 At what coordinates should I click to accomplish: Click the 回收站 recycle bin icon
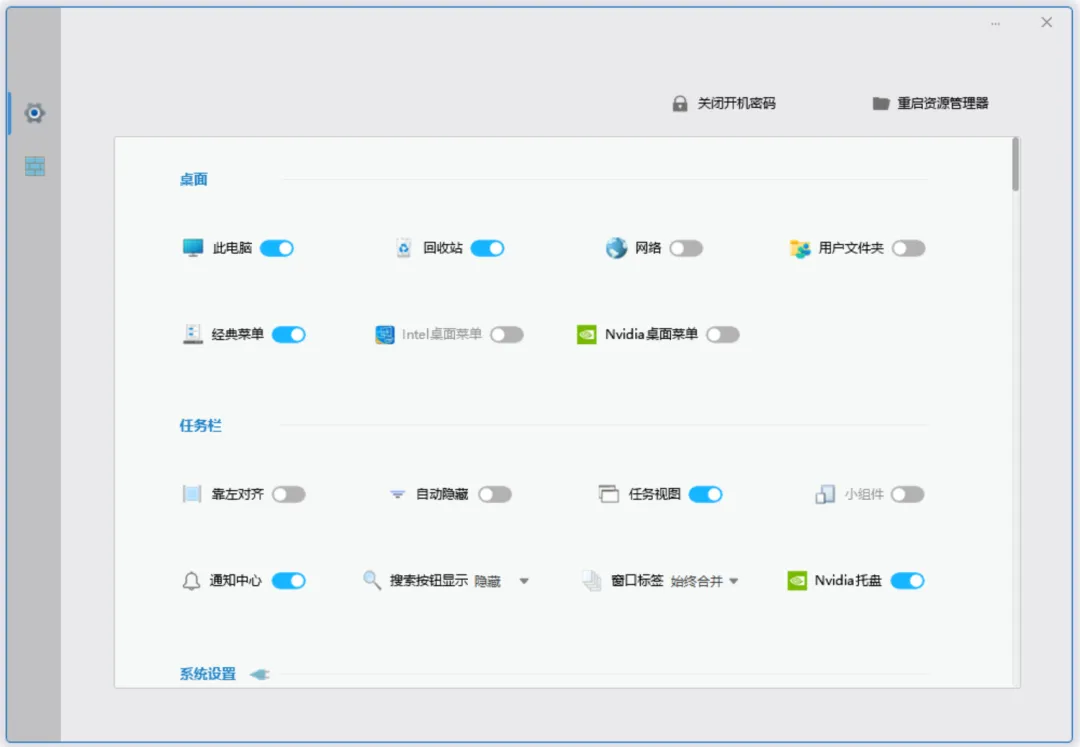point(403,247)
